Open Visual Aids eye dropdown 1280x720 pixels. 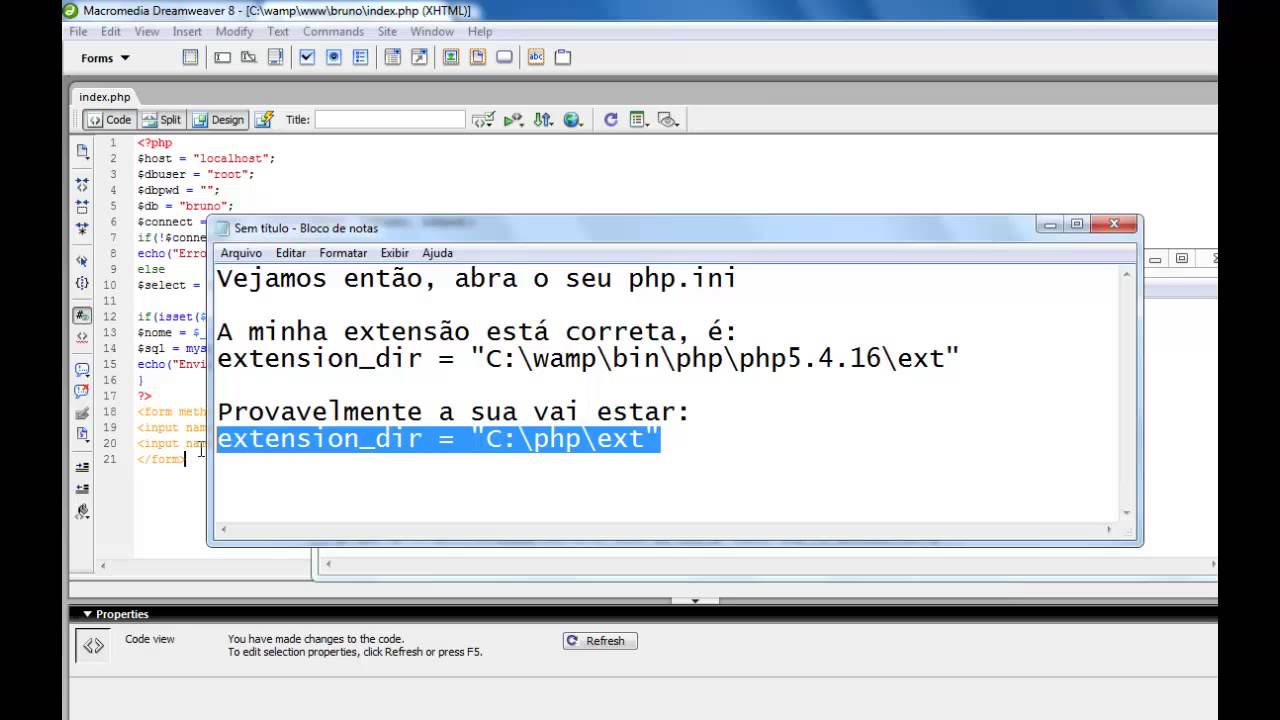[668, 120]
